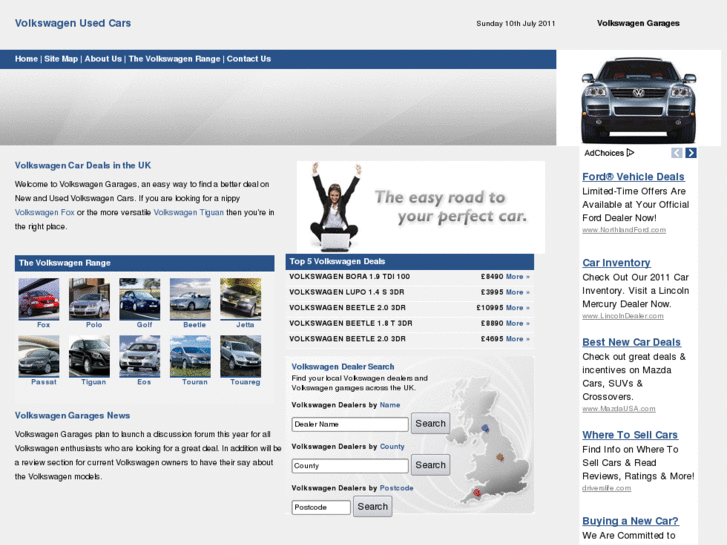This screenshot has width=727, height=545.
Task: Visit www.MazdaUSA.com ad URL
Action: pyautogui.click(x=619, y=409)
